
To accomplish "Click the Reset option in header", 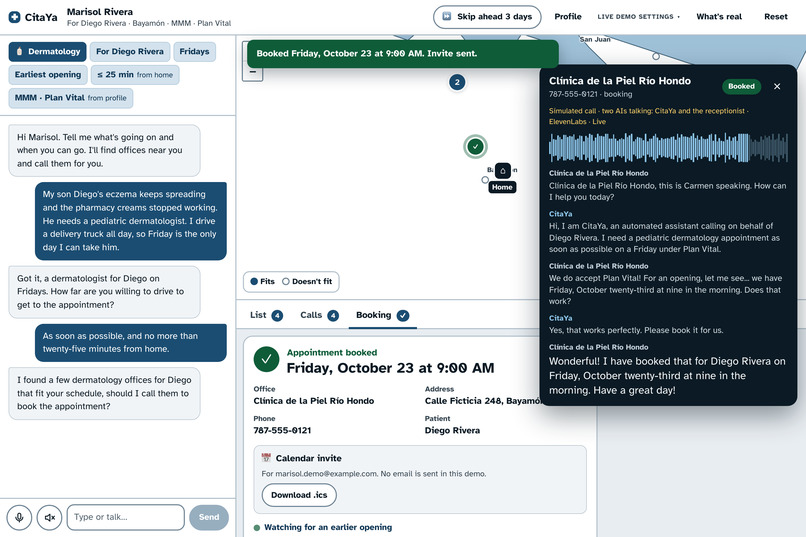I will coord(776,16).
